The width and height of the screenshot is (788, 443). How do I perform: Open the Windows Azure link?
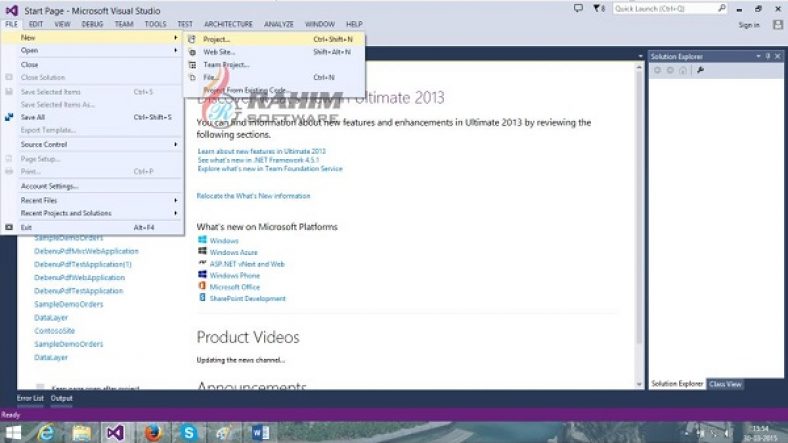click(234, 252)
